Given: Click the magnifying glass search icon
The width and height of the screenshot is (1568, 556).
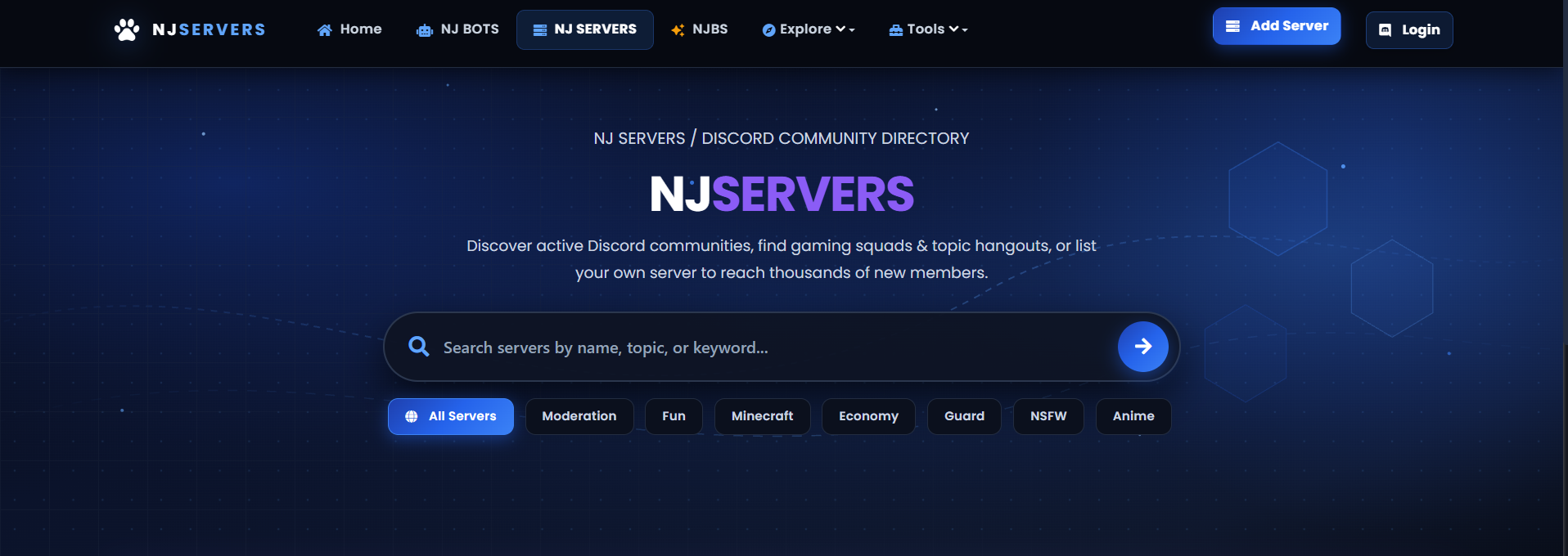Looking at the screenshot, I should pyautogui.click(x=419, y=347).
